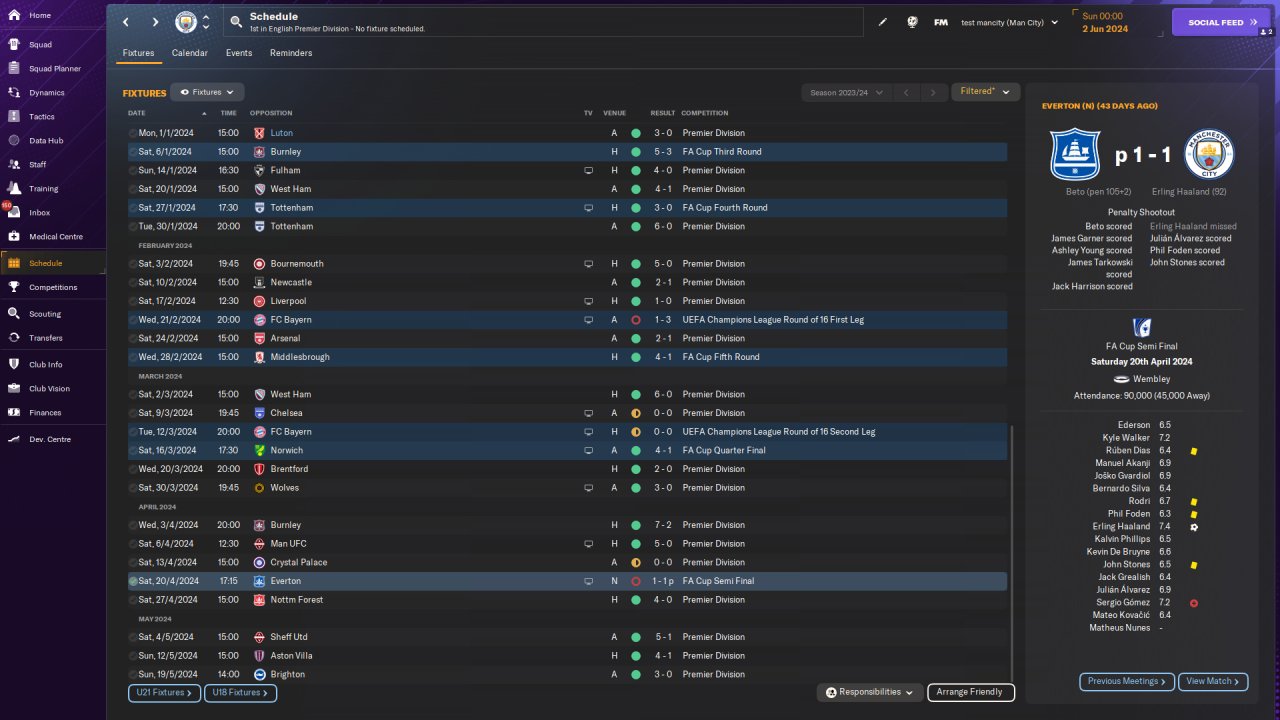Open Club Info from the sidebar

point(53,365)
